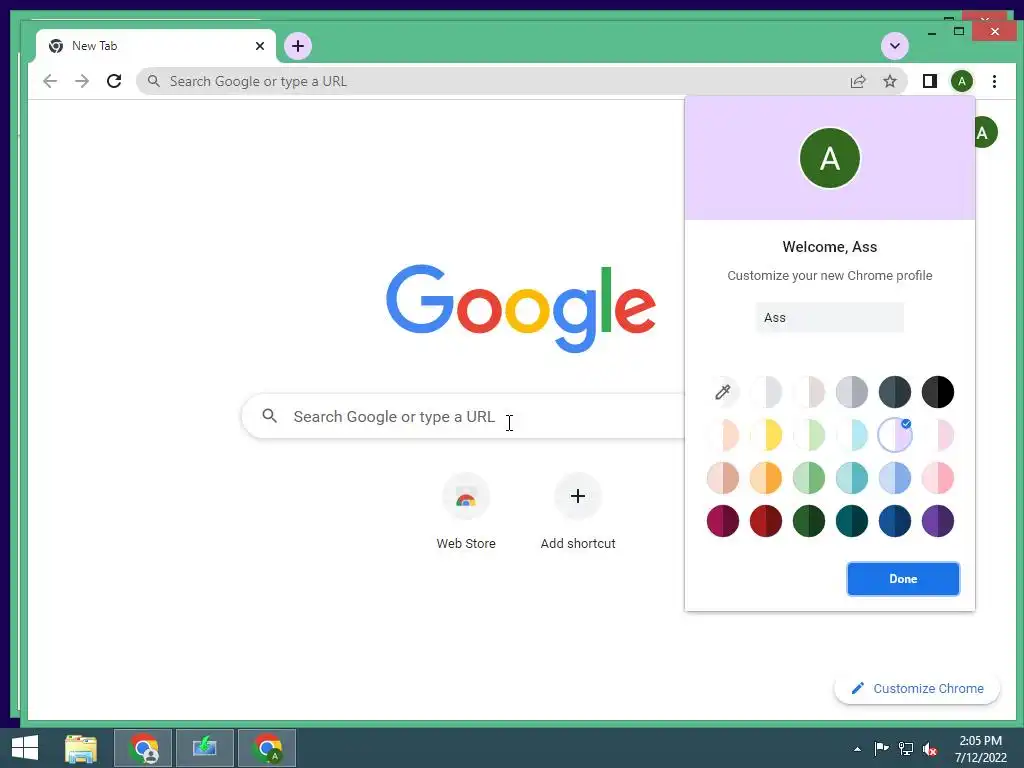Open Action Center flag icon

(881, 749)
